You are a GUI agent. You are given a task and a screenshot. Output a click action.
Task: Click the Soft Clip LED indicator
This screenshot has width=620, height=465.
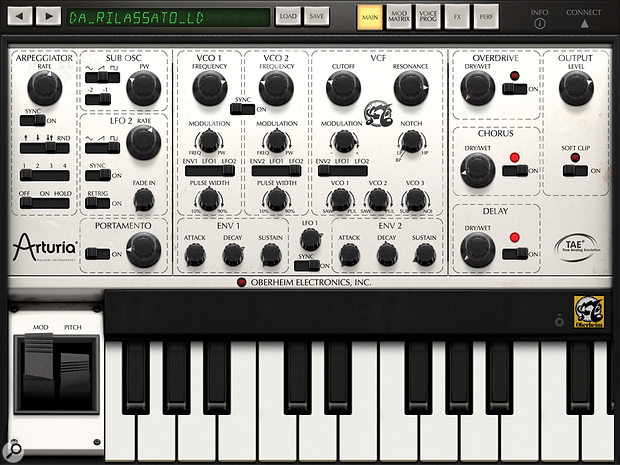pyautogui.click(x=575, y=157)
